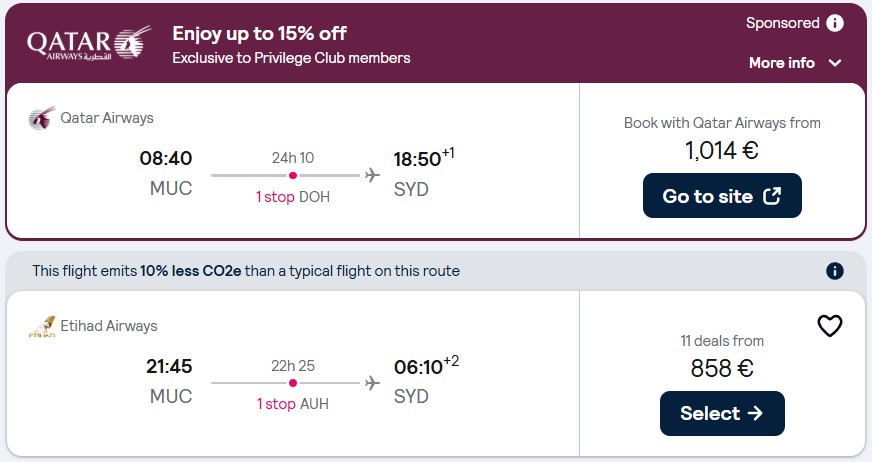Click the arrow inside the Select button
This screenshot has height=462, width=872.
[x=755, y=413]
